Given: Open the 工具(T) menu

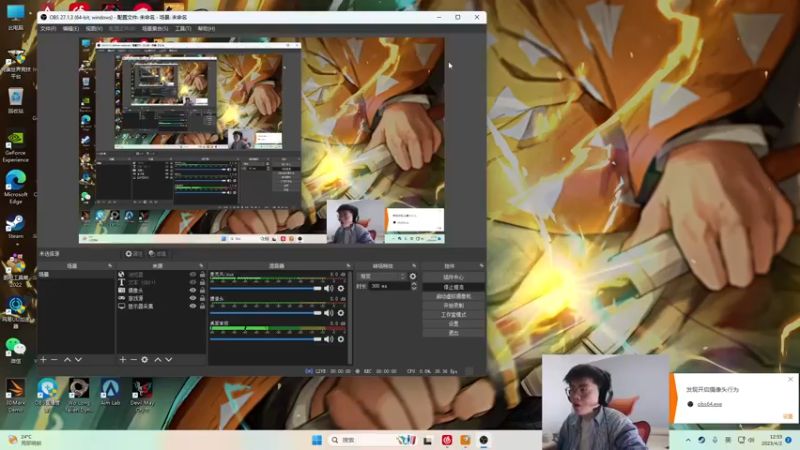Looking at the screenshot, I should pyautogui.click(x=183, y=29).
